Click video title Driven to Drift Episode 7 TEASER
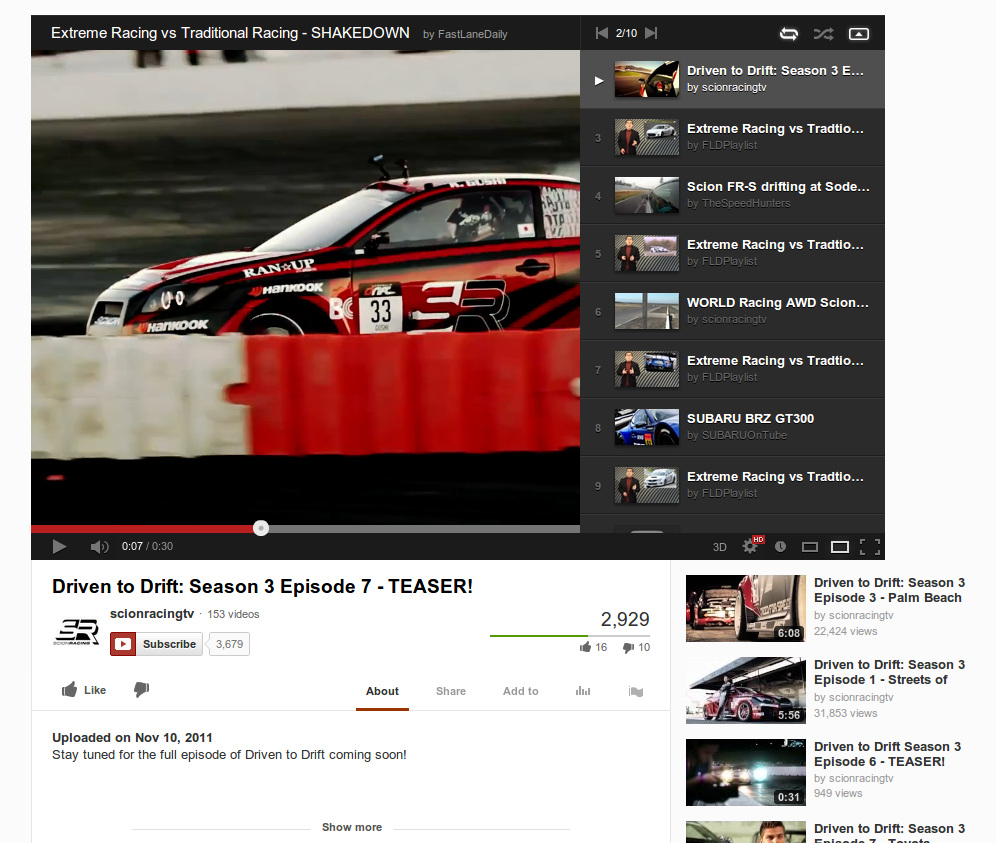This screenshot has width=996, height=843. coord(262,586)
